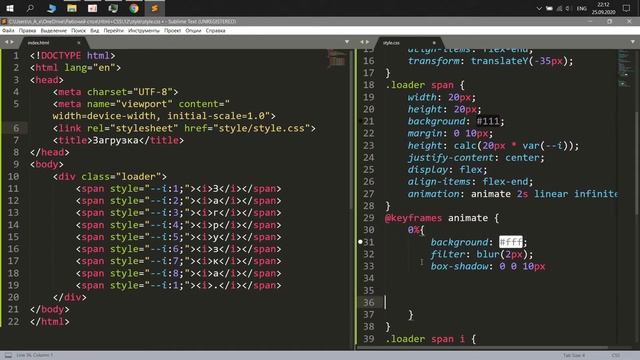Go to next tab in left pane
The width and height of the screenshot is (640, 360).
click(12, 42)
